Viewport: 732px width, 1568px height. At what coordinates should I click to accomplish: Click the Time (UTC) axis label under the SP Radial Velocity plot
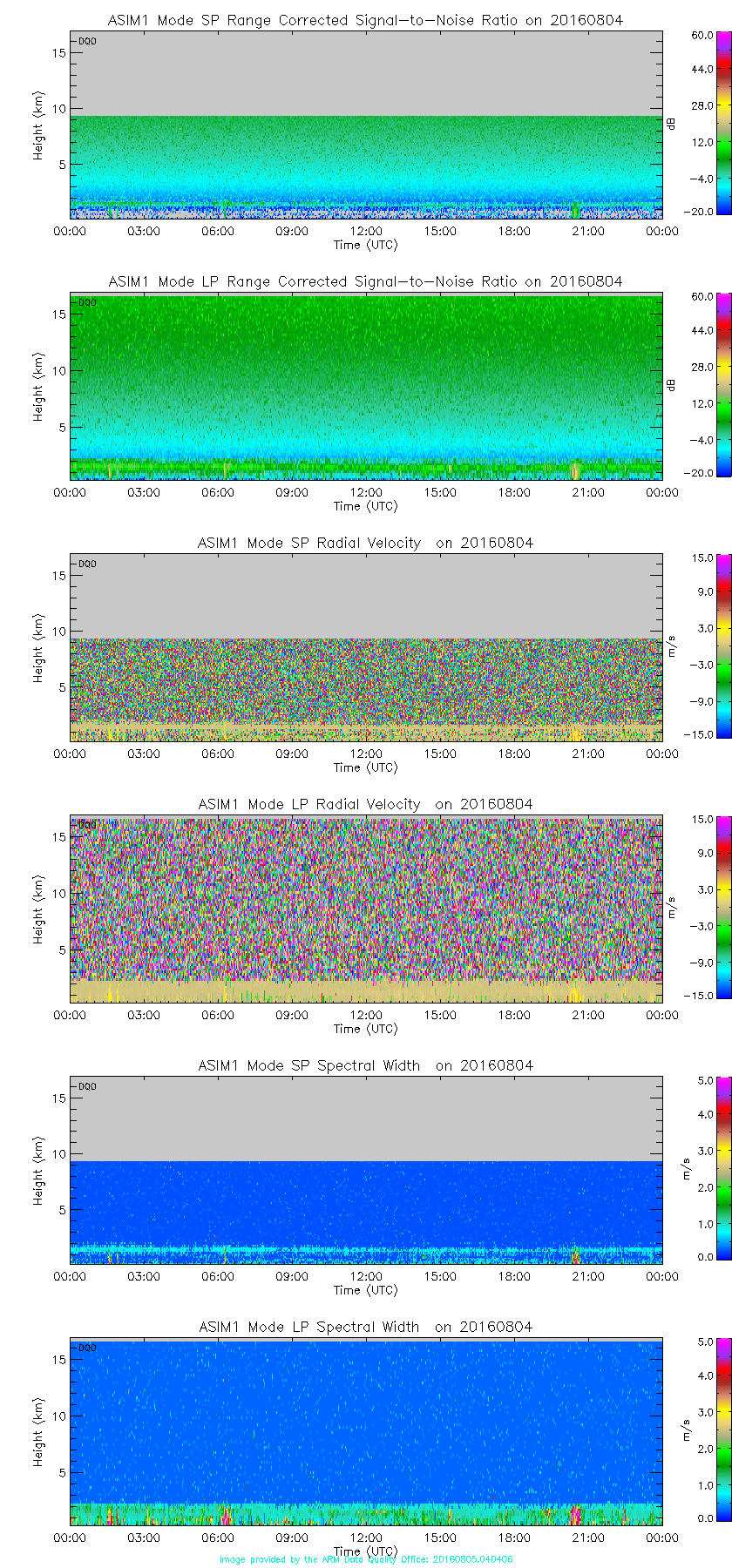pyautogui.click(x=365, y=767)
